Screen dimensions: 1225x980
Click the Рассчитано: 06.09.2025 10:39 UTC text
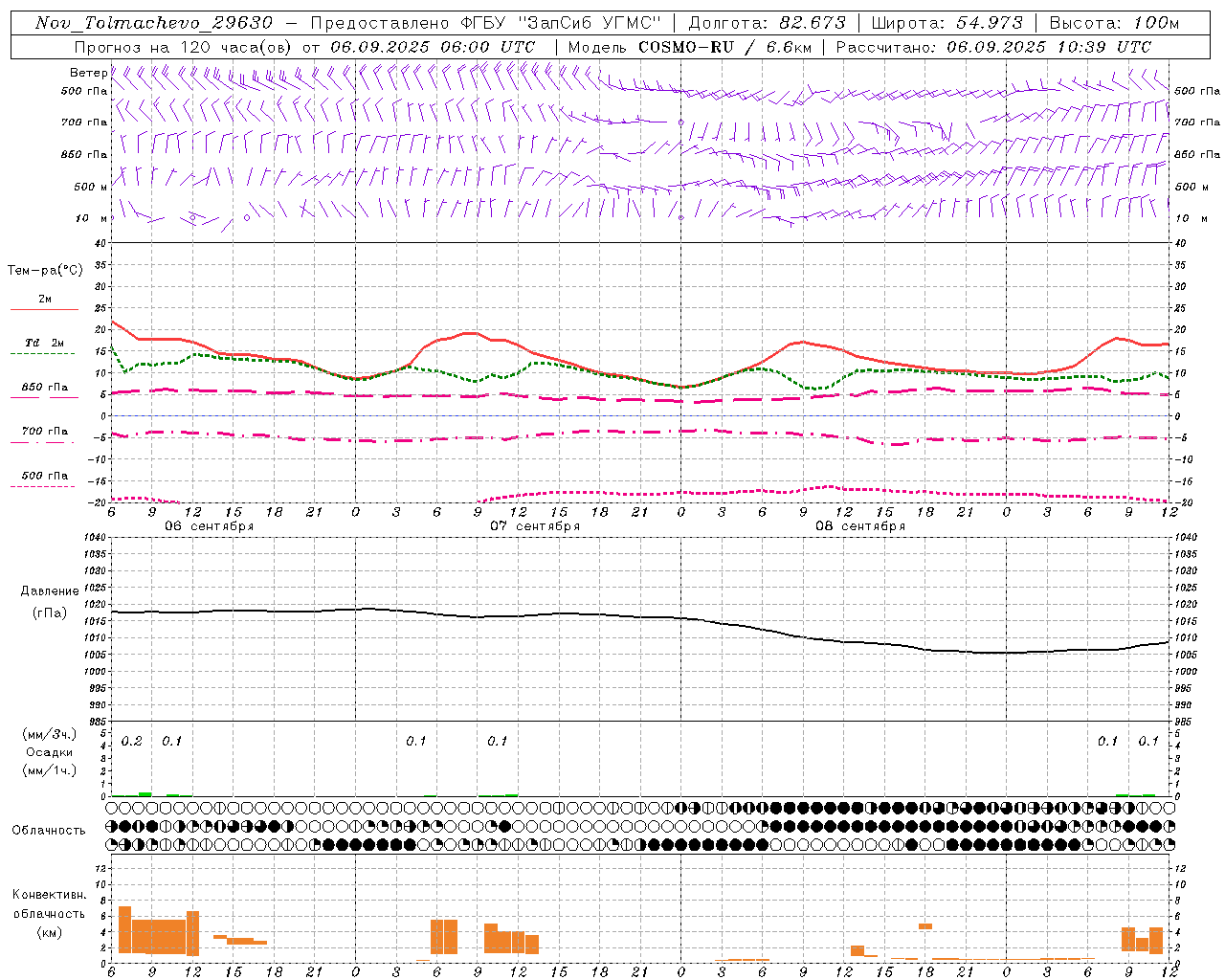(993, 47)
